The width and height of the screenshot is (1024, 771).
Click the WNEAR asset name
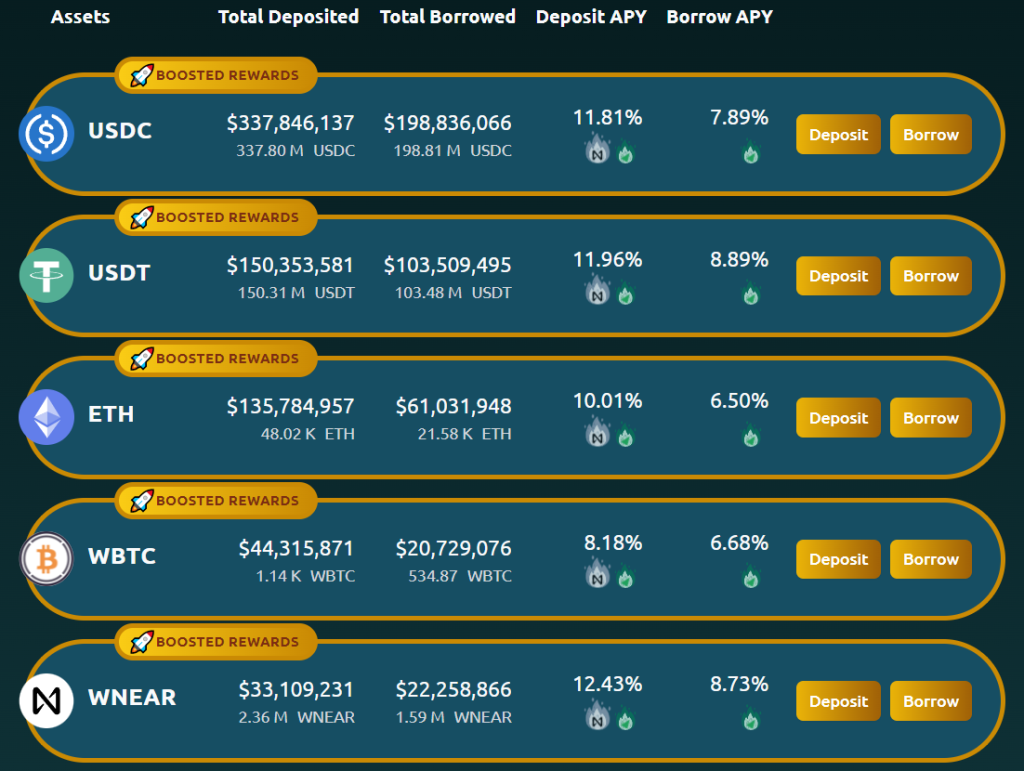click(x=132, y=697)
